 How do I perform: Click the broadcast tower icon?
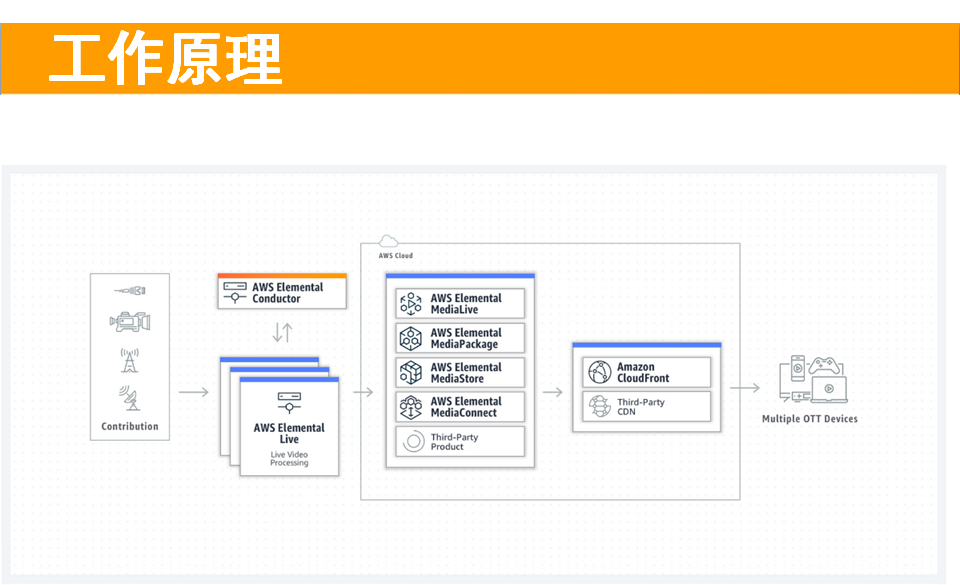click(x=129, y=360)
